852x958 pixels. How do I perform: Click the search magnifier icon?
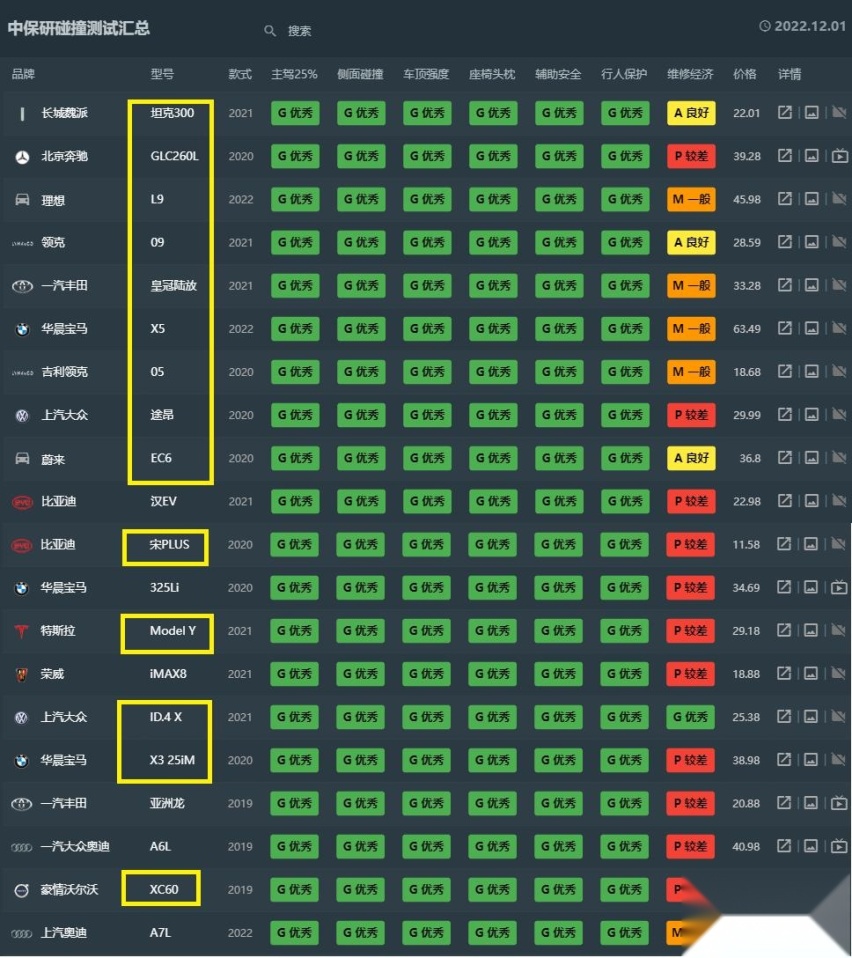270,31
